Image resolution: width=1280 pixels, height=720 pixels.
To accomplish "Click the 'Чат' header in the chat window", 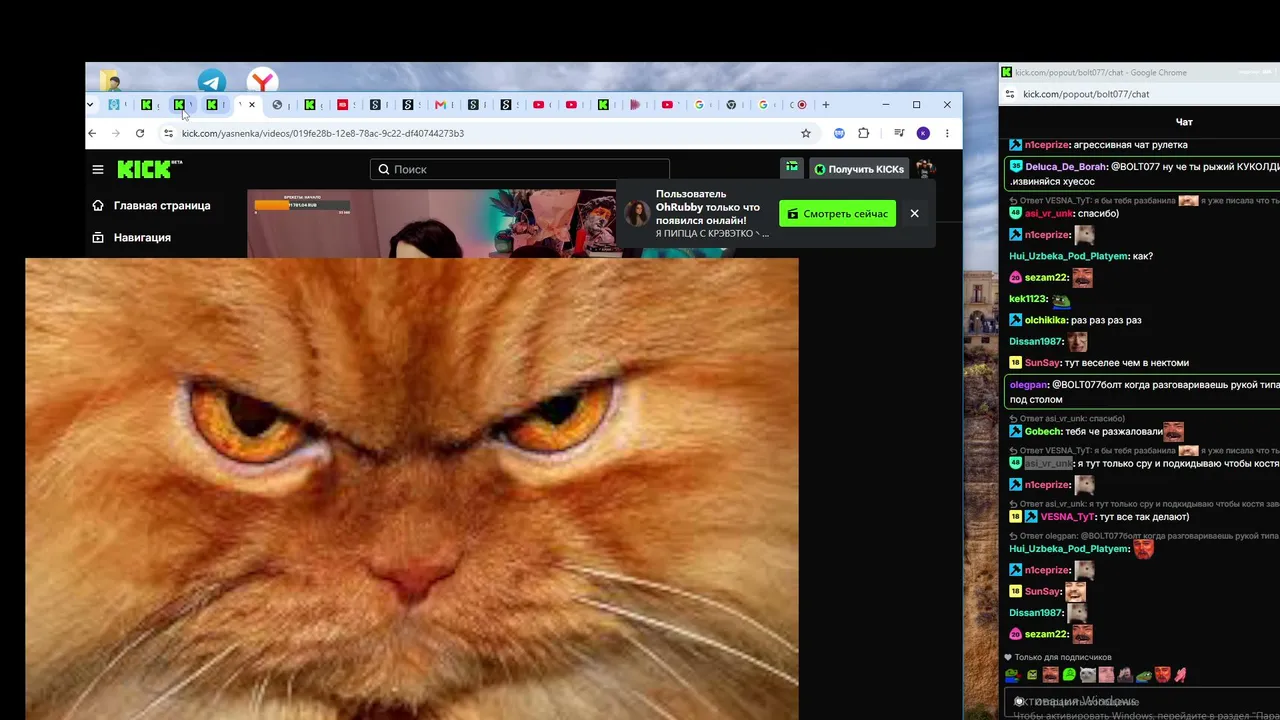I will click(1184, 122).
